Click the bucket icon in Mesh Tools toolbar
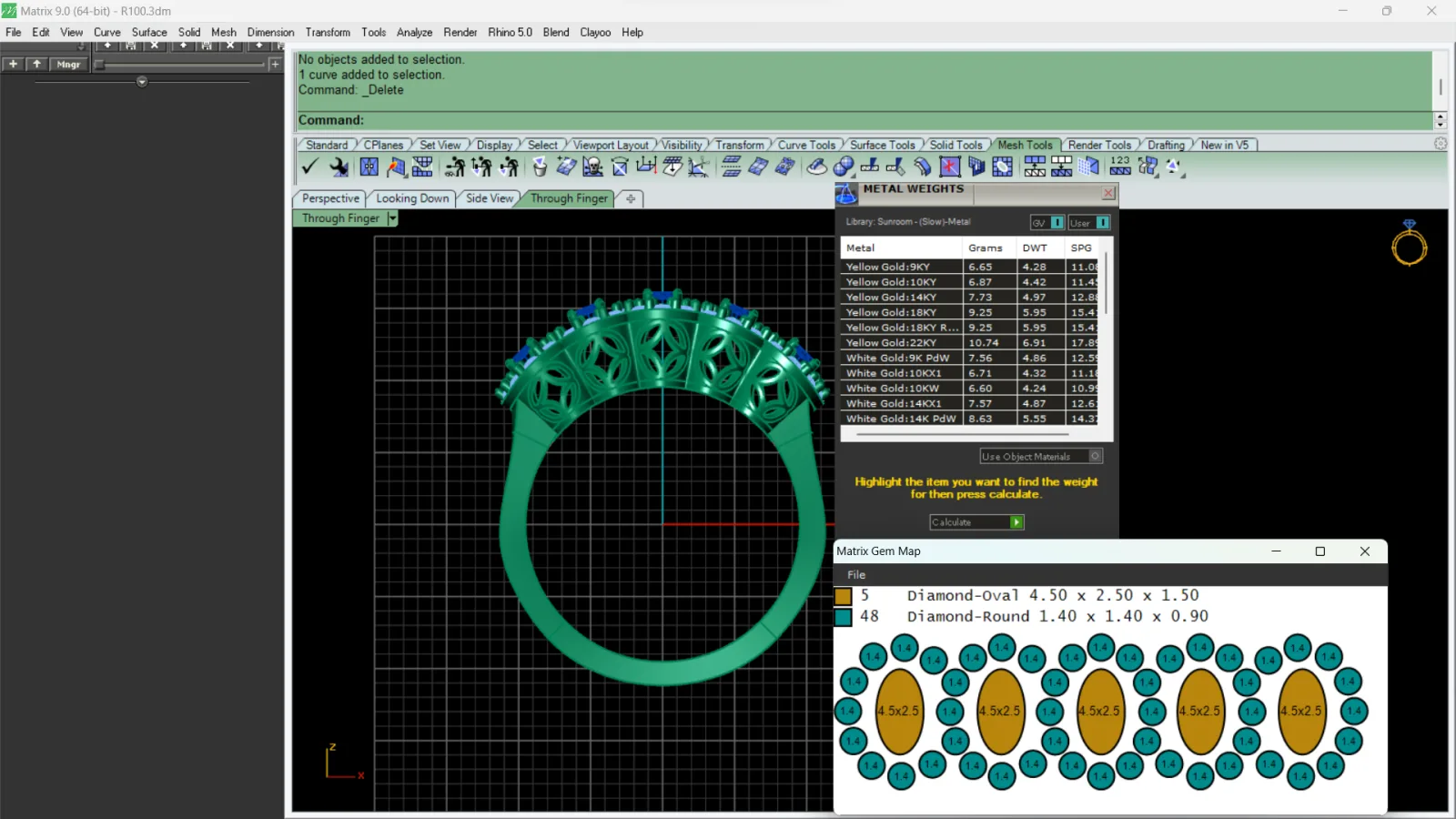This screenshot has height=819, width=1456. point(540,167)
